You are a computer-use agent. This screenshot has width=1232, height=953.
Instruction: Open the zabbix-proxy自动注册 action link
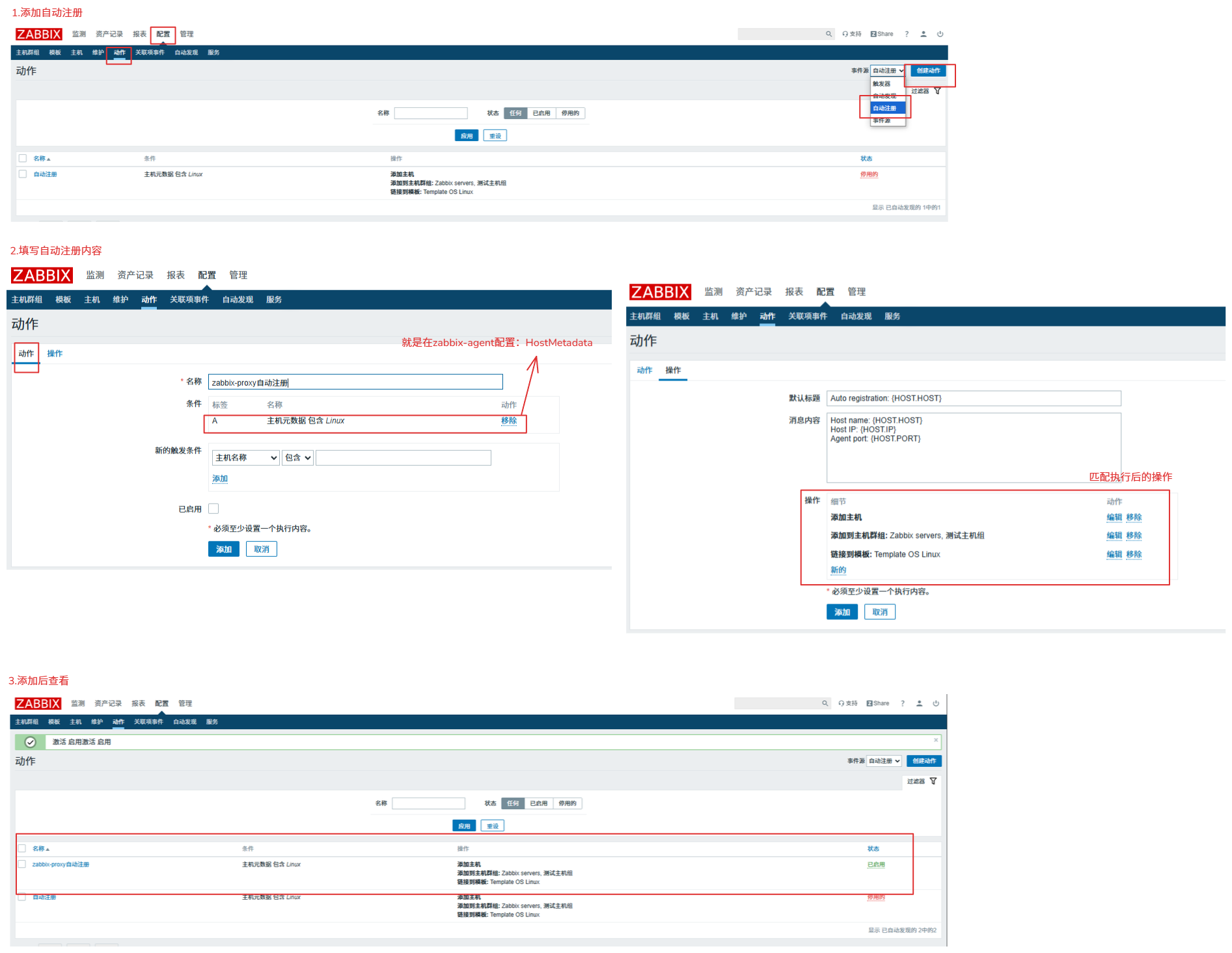(x=61, y=865)
